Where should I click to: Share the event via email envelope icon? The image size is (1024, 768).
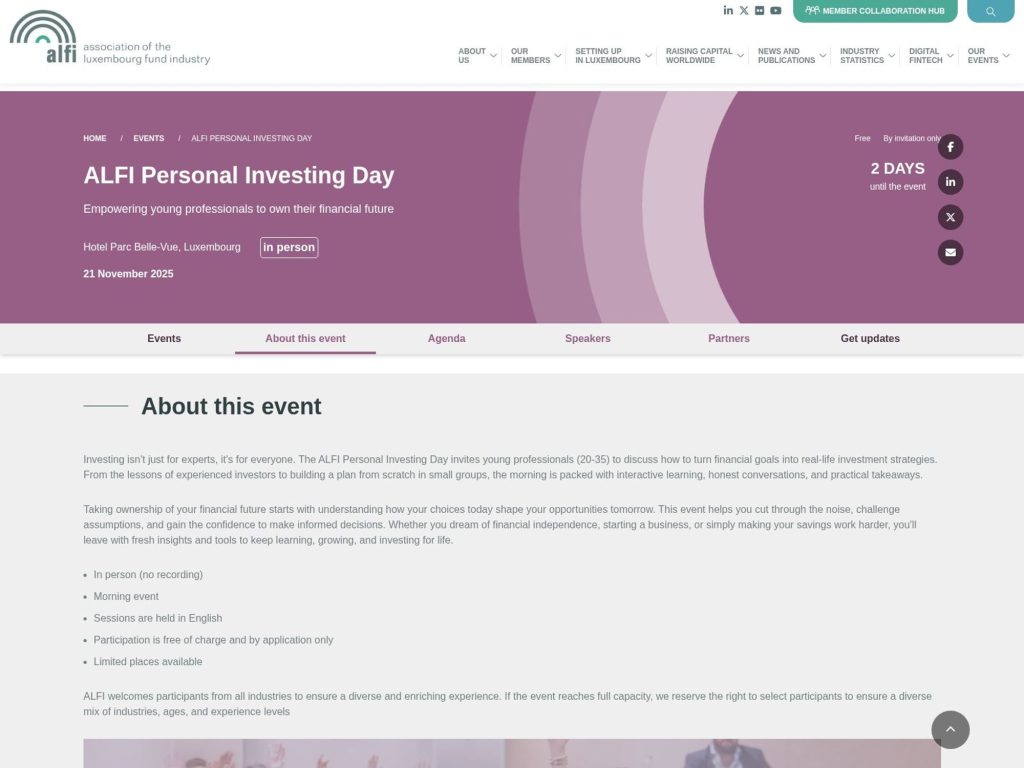pos(950,252)
